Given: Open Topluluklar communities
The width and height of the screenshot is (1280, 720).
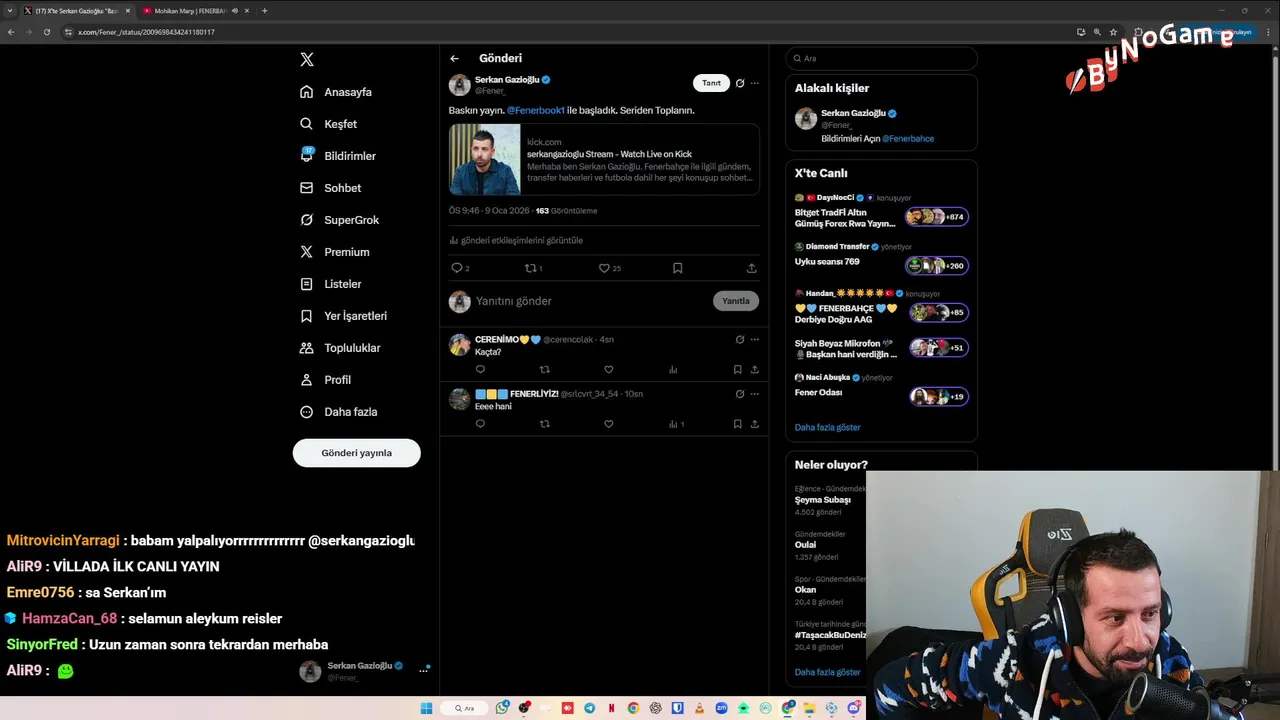Looking at the screenshot, I should [340, 348].
